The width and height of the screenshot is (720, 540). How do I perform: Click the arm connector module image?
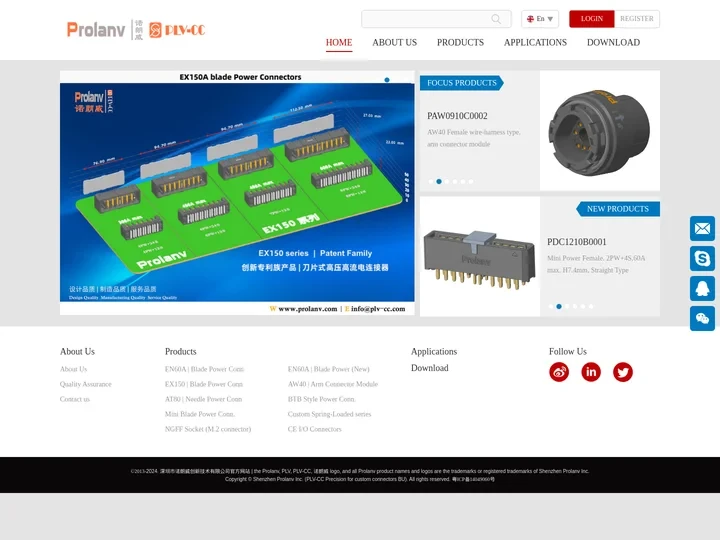pyautogui.click(x=600, y=130)
